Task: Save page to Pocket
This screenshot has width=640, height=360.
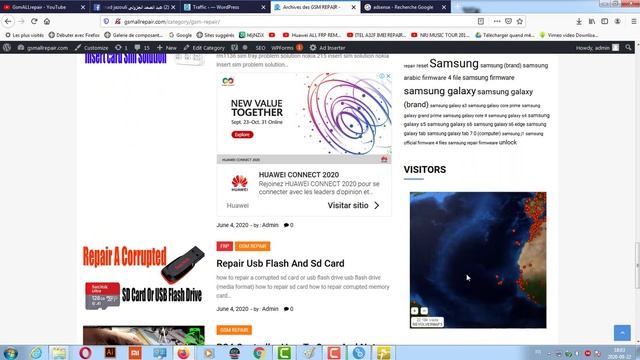Action: point(508,21)
